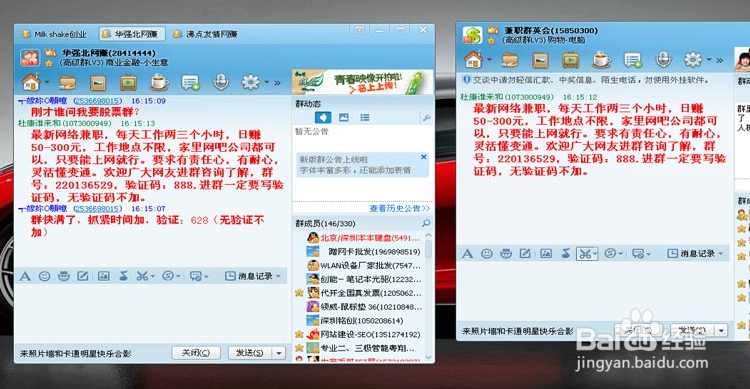The width and height of the screenshot is (750, 389).
Task: Open group photo album icon in 华强北网赚 window
Action: (x=98, y=83)
